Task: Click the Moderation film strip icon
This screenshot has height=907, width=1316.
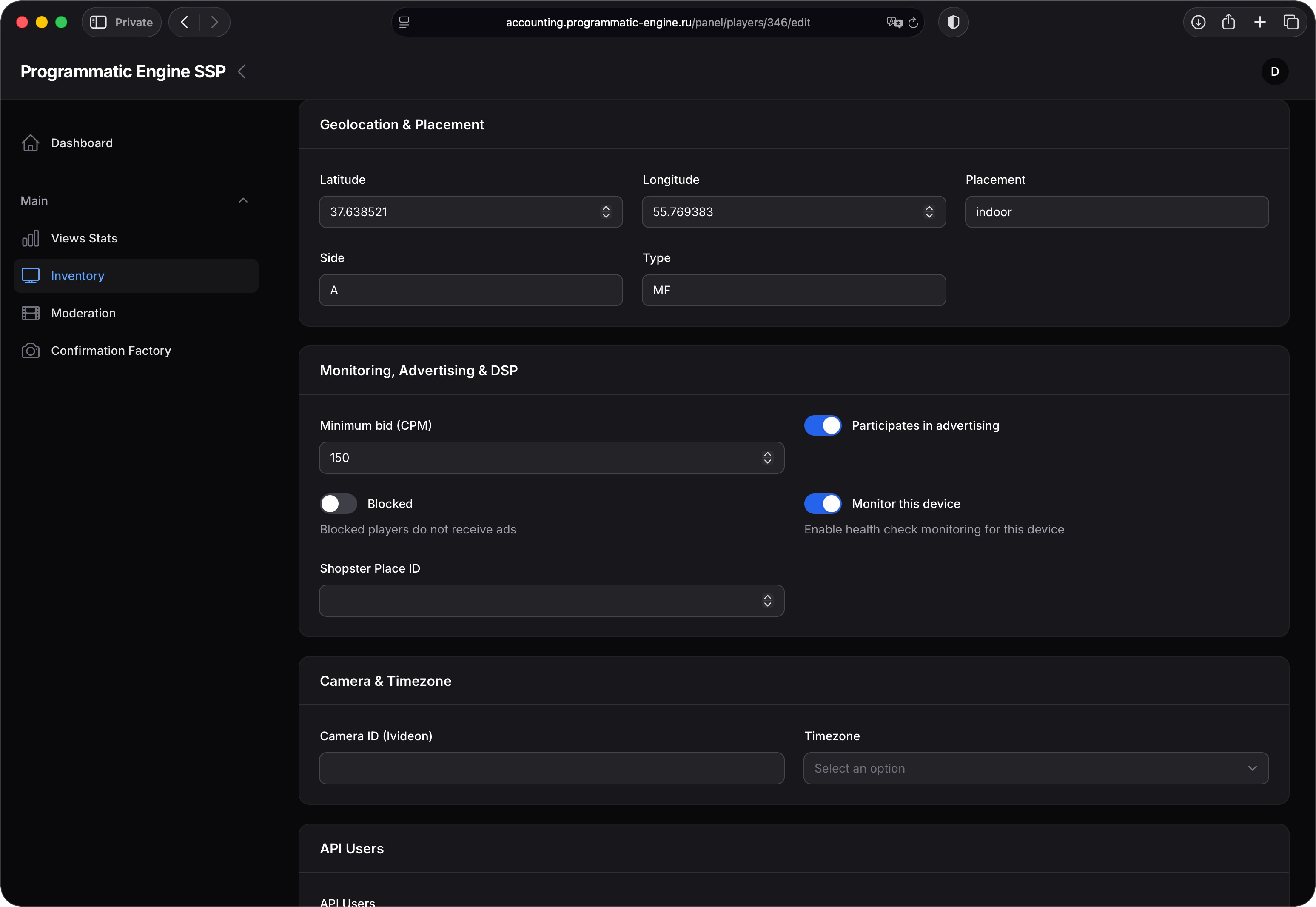Action: coord(30,313)
